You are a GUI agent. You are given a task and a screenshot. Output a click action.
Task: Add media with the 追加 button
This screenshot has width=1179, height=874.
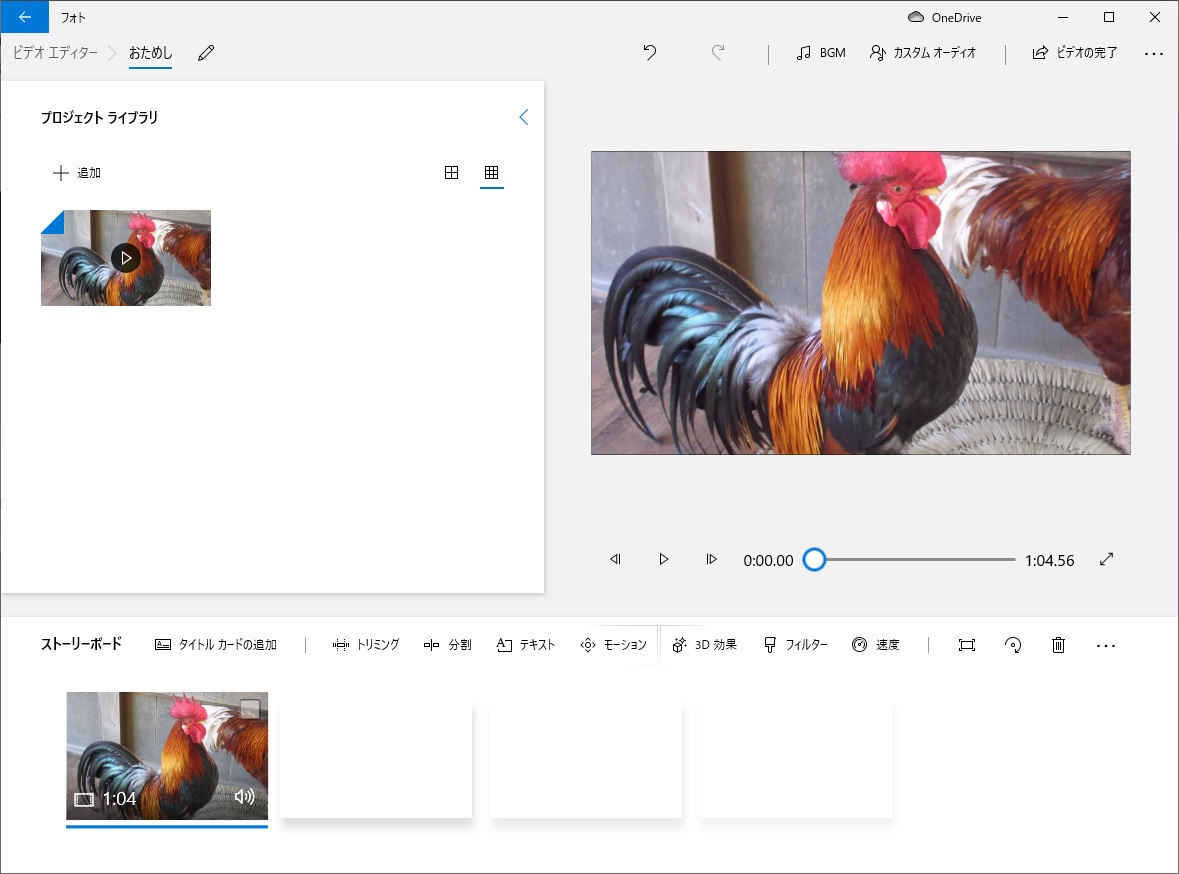pos(76,172)
